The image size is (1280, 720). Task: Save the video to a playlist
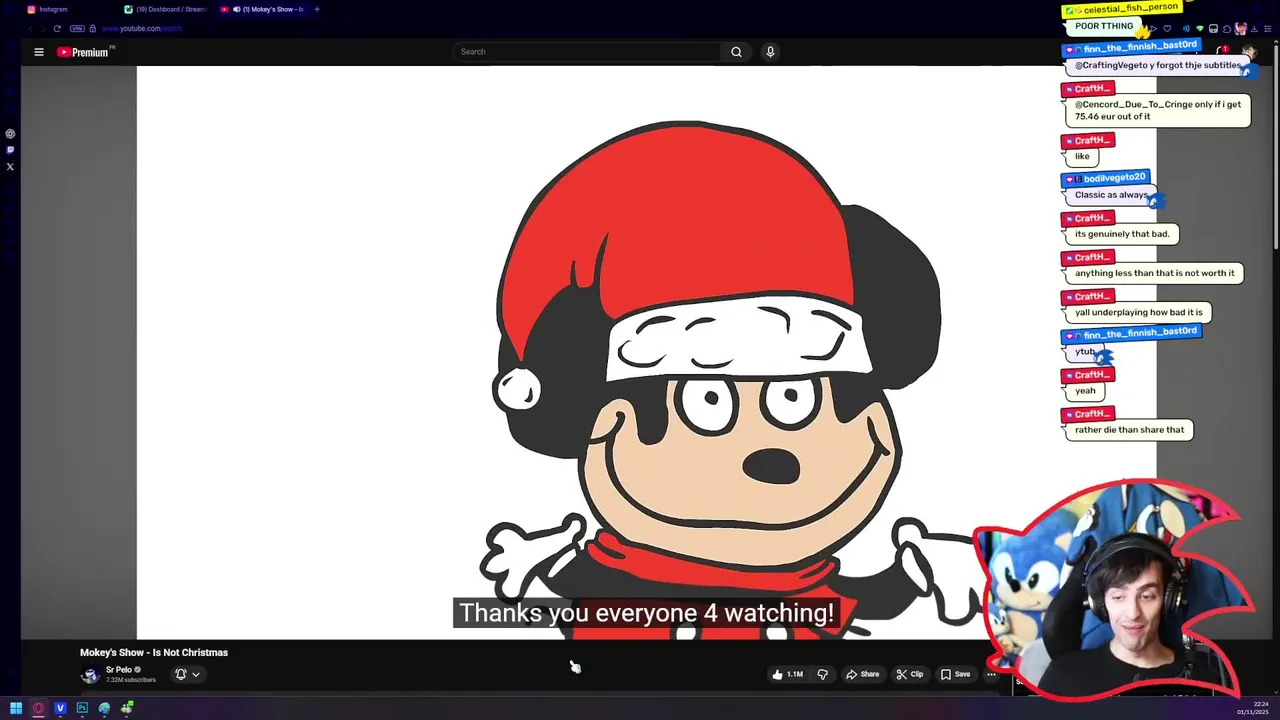pyautogui.click(x=955, y=674)
